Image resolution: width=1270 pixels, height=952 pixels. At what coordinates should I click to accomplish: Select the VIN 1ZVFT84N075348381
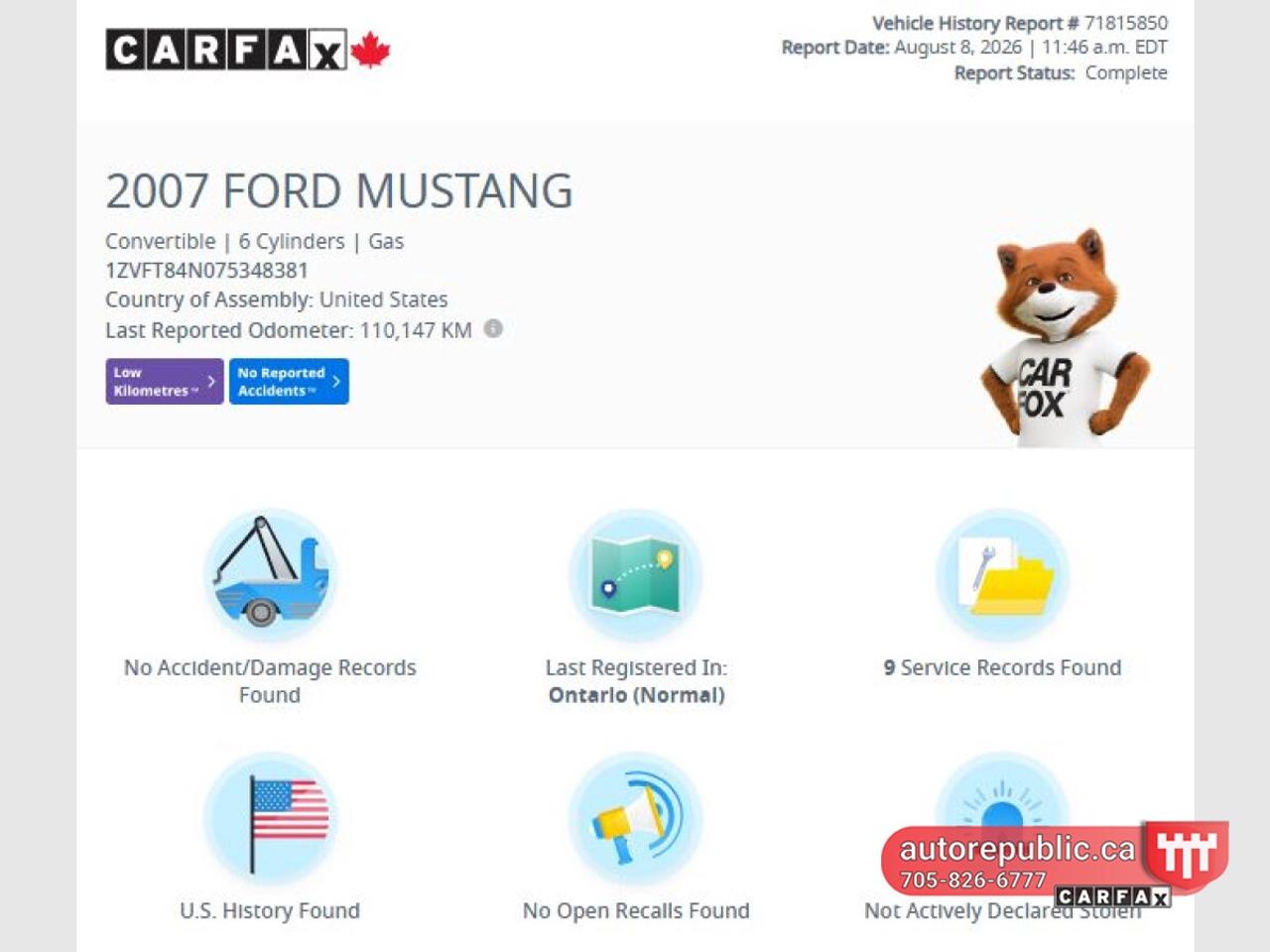point(206,270)
